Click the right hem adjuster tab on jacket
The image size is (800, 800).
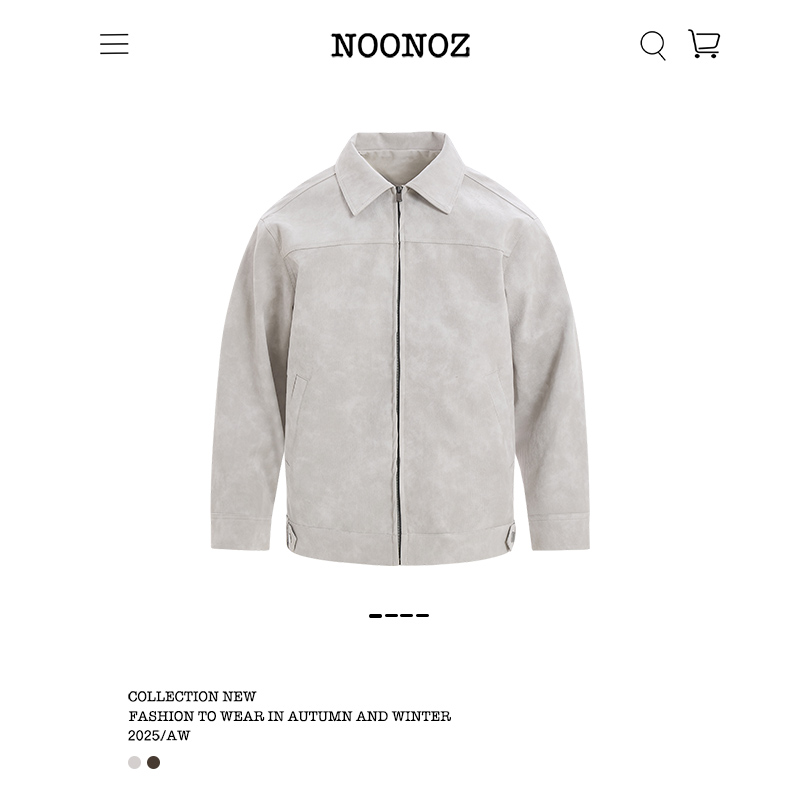pyautogui.click(x=510, y=536)
